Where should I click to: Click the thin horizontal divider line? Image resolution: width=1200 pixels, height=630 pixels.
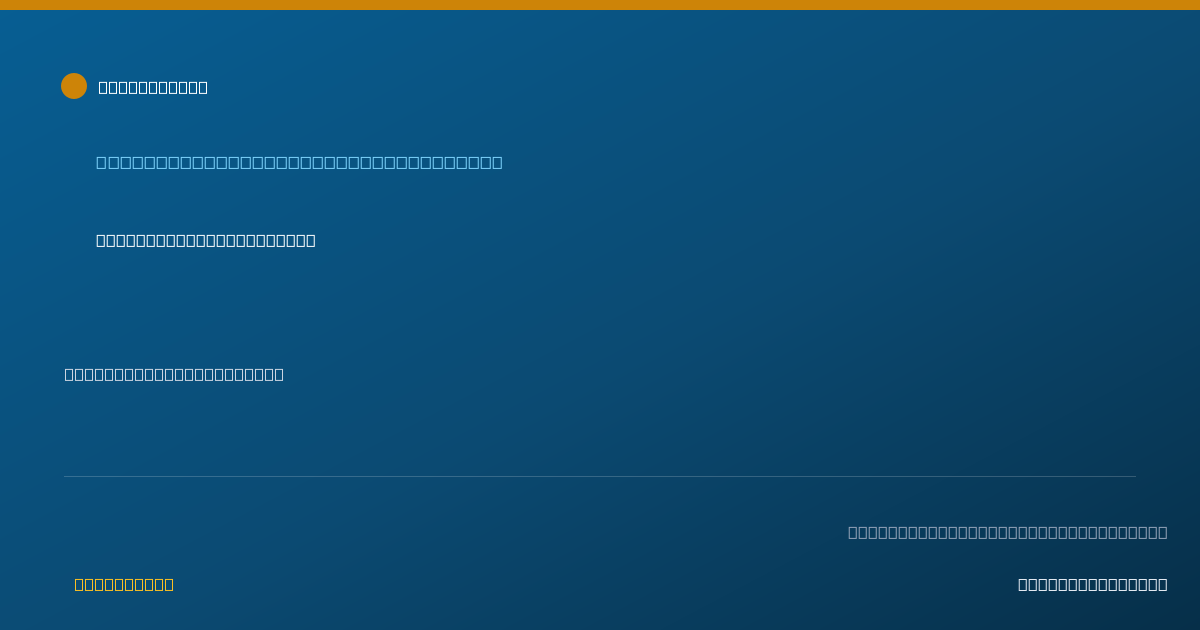click(x=600, y=476)
